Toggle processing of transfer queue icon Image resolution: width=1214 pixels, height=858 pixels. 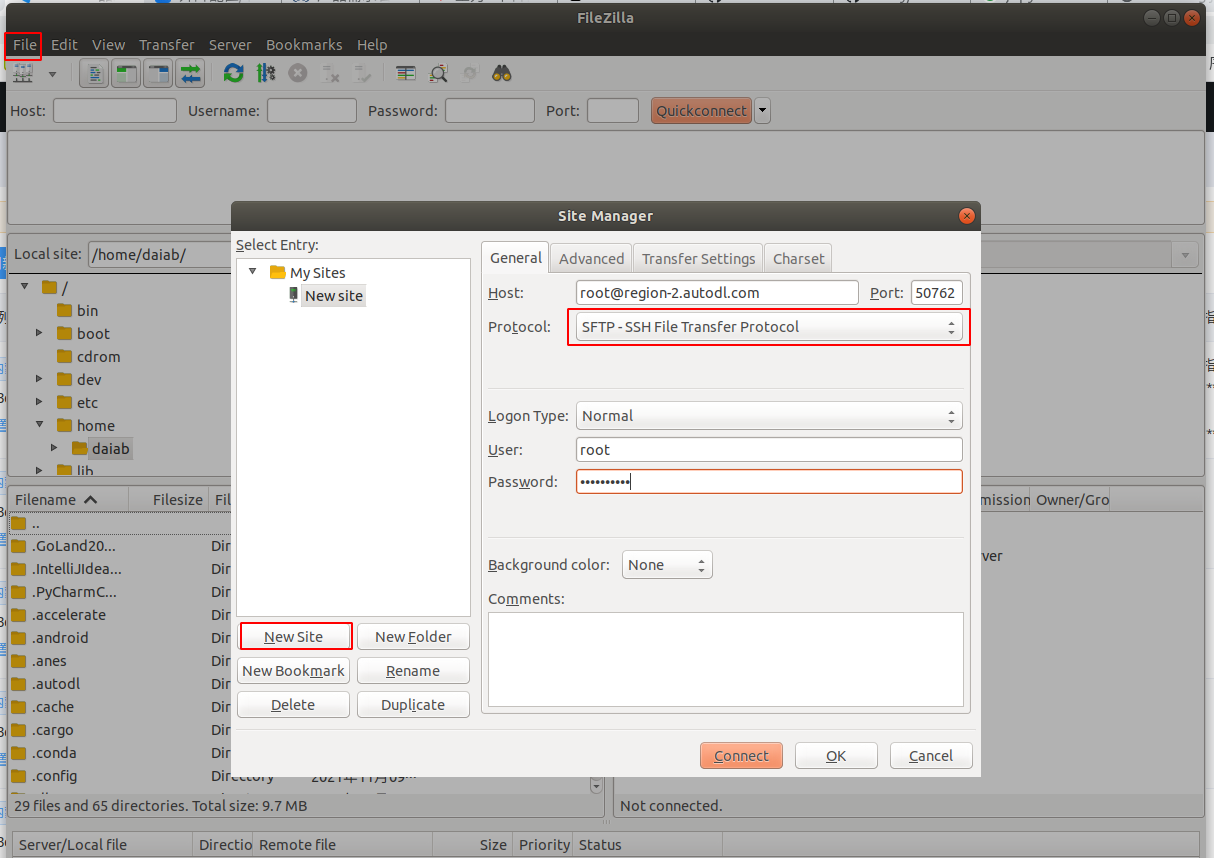265,74
